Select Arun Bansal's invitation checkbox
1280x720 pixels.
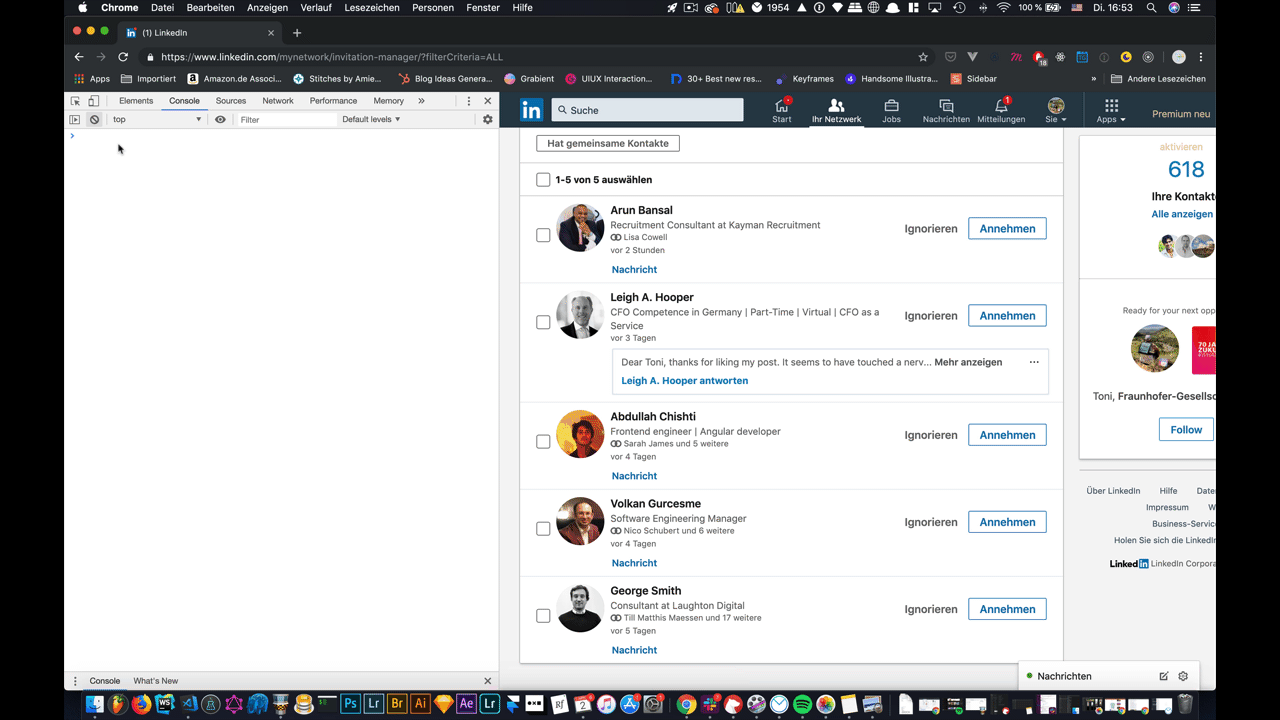click(x=543, y=235)
